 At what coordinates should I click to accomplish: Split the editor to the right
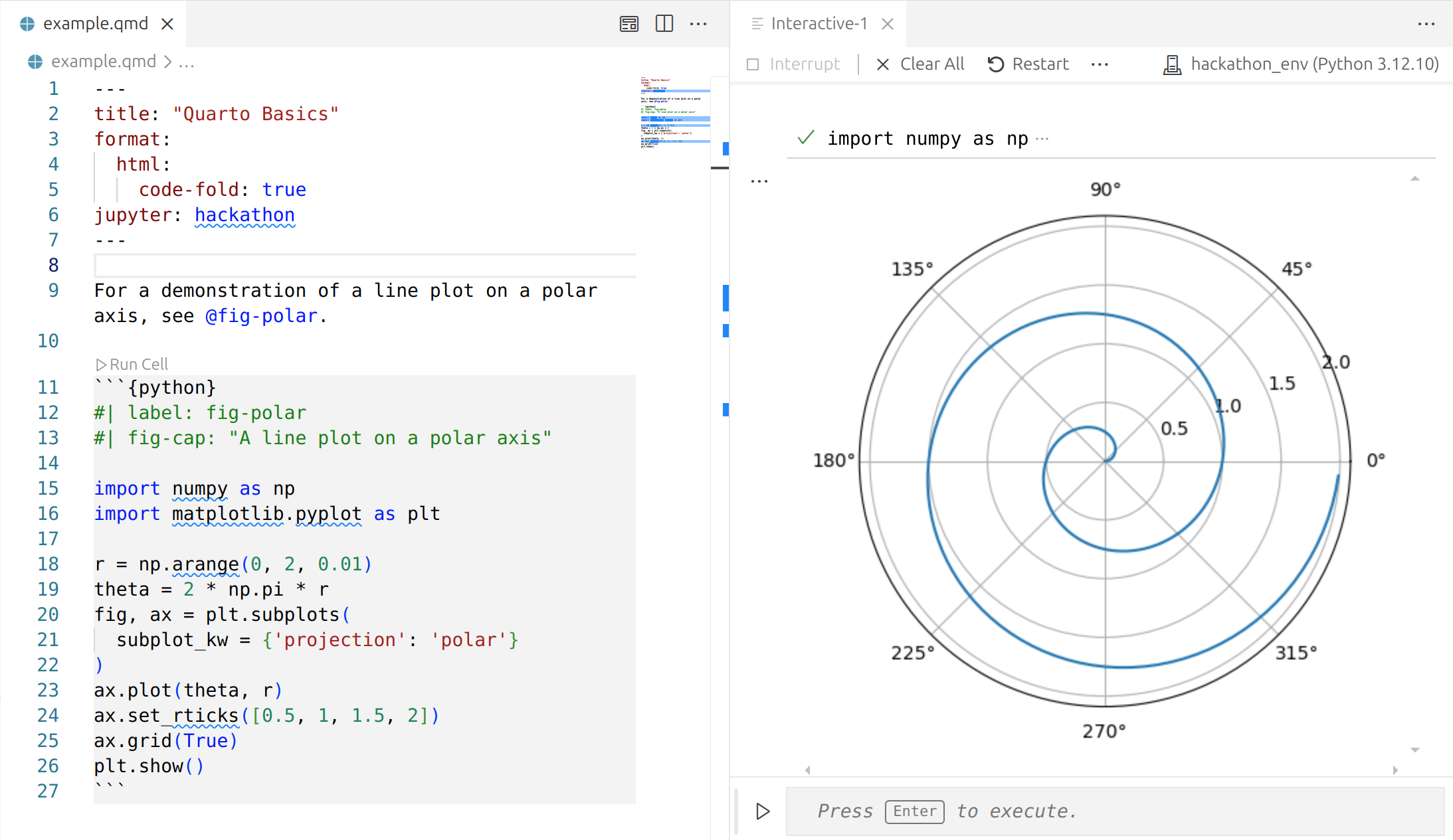664,24
